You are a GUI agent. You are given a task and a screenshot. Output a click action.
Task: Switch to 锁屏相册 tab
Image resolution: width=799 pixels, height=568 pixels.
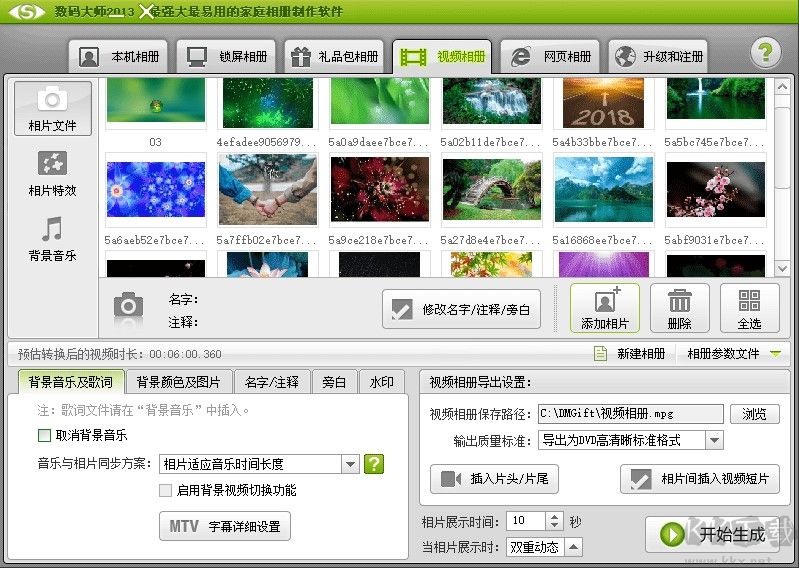click(x=226, y=56)
